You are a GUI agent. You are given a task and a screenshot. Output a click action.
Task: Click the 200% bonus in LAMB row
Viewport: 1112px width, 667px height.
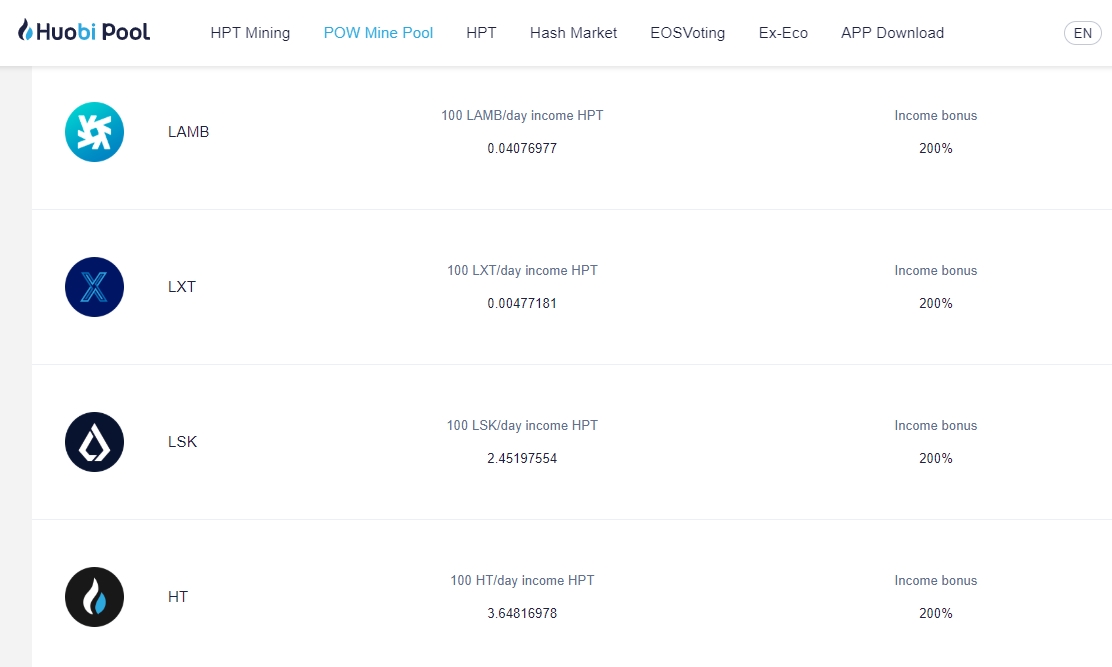coord(935,148)
